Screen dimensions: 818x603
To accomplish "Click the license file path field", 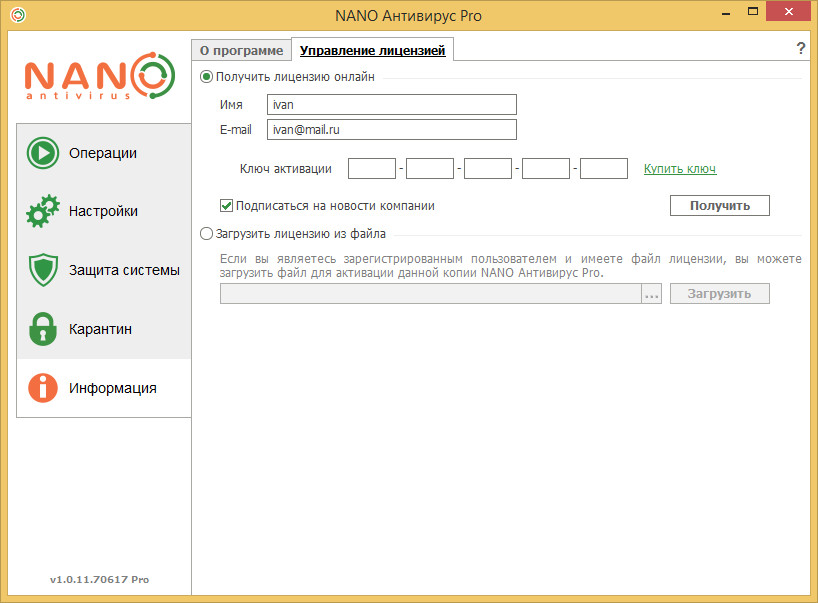I will coord(430,294).
